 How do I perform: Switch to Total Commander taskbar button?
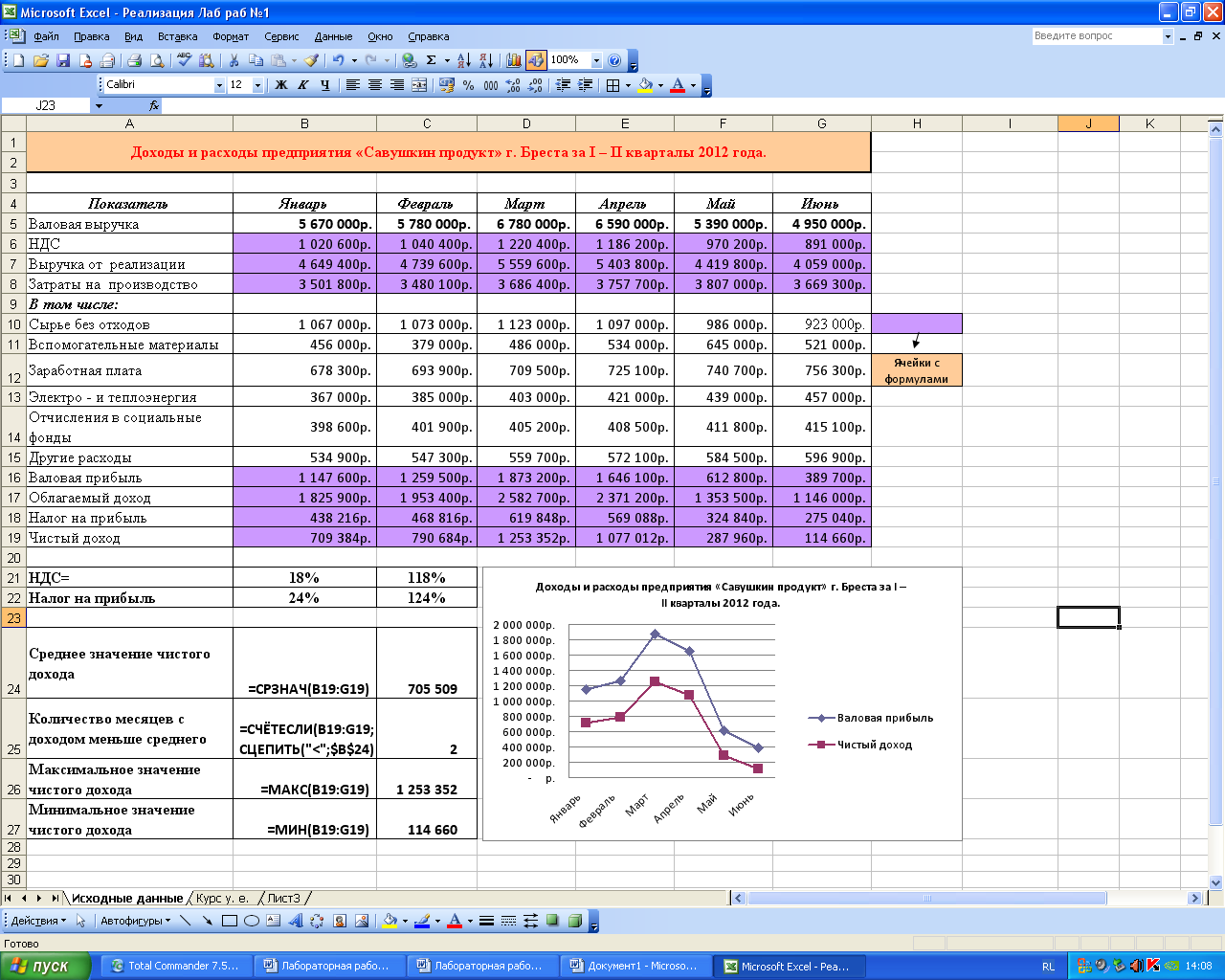[x=176, y=966]
